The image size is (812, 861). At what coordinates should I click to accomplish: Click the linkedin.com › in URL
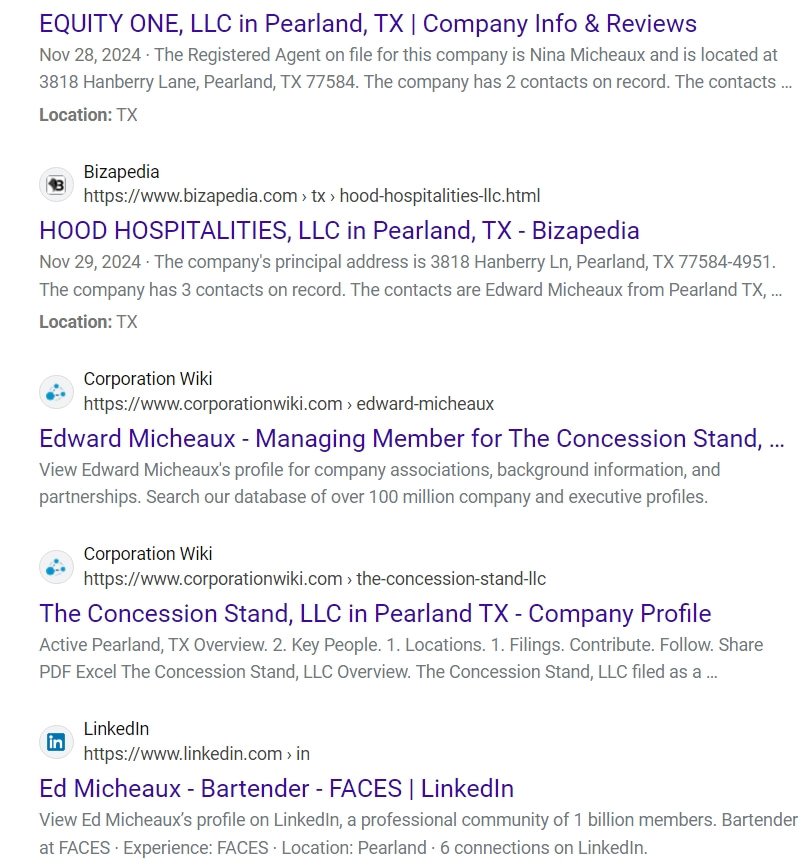(197, 754)
